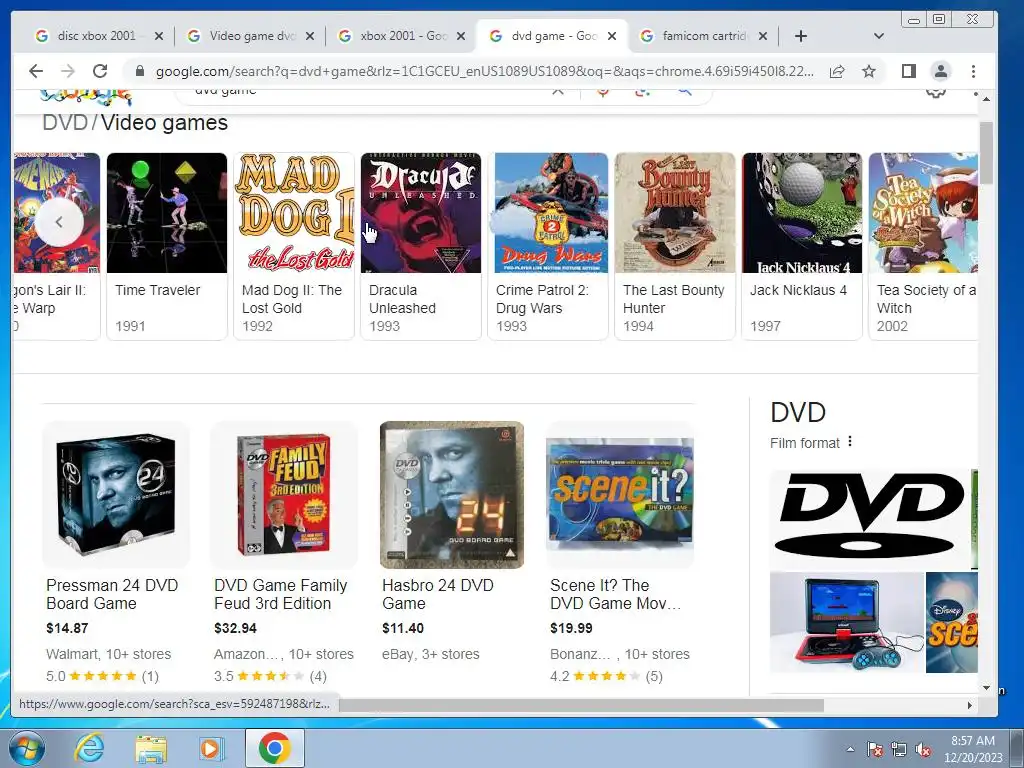The height and width of the screenshot is (768, 1024).
Task: Close the 'disc xbox 2001' tab
Action: 159,36
